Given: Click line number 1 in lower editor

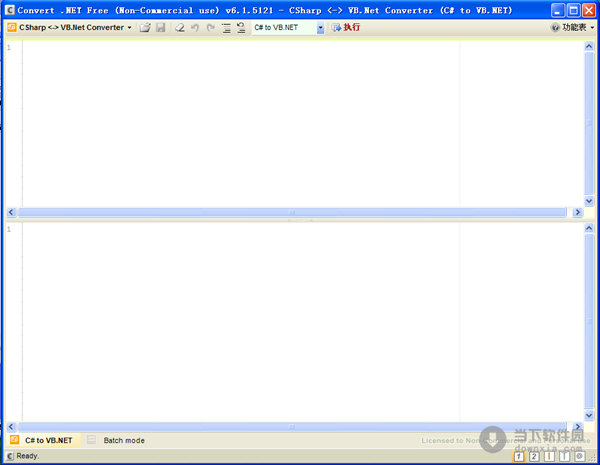Looking at the screenshot, I should pyautogui.click(x=9, y=229).
